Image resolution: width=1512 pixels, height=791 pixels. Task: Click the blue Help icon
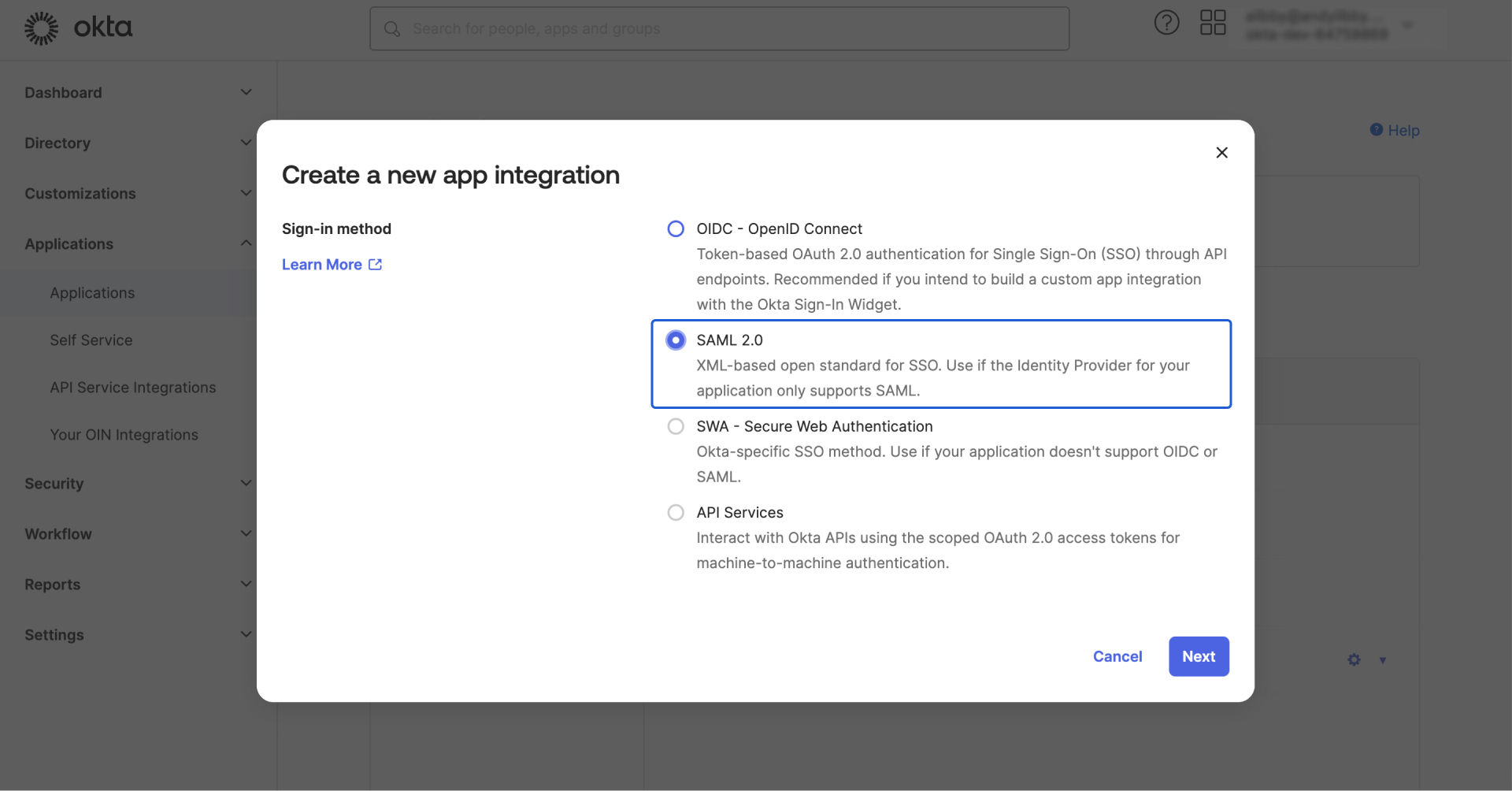1376,130
